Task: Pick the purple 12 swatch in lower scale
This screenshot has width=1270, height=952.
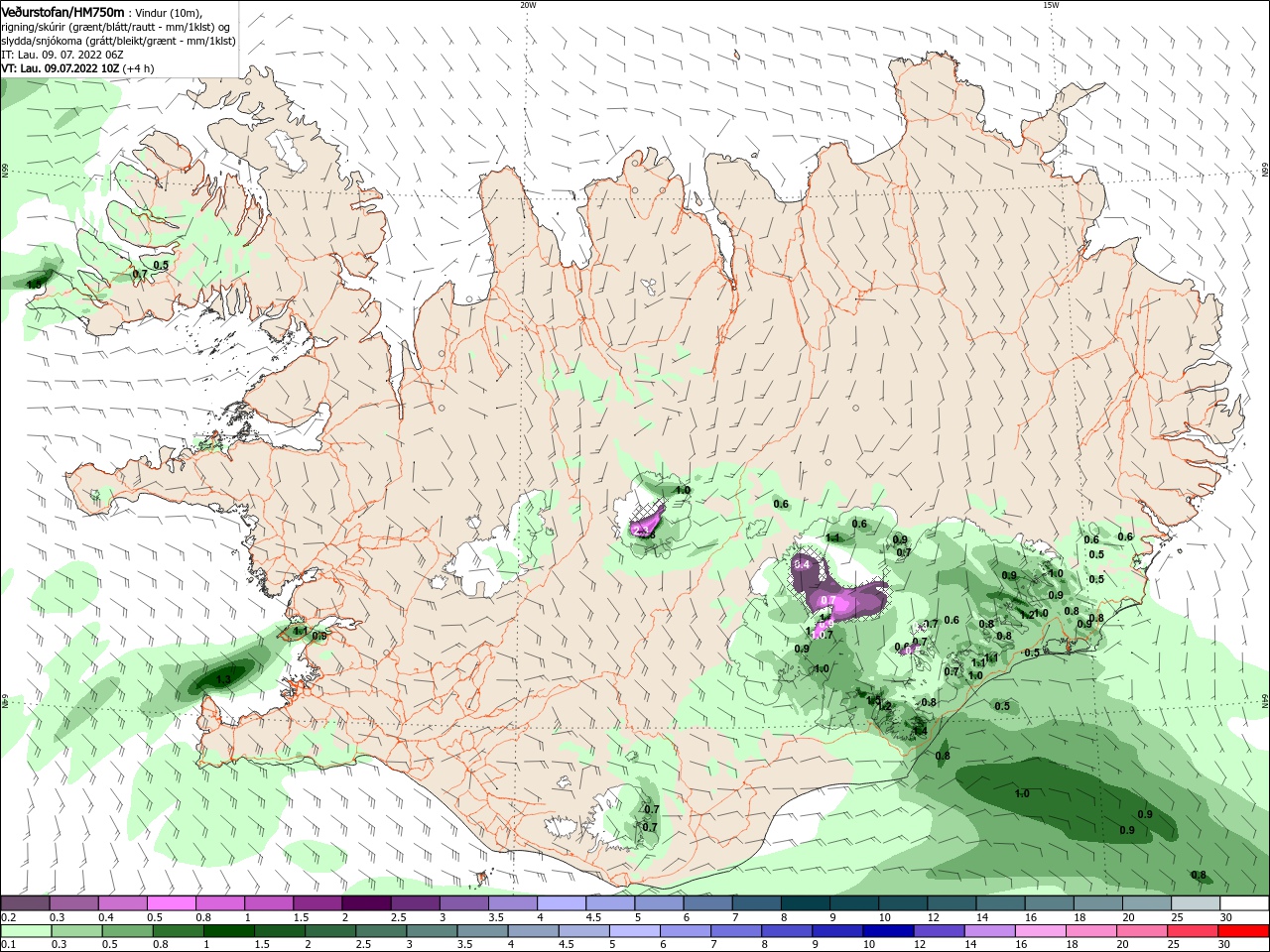Action: coord(939,931)
